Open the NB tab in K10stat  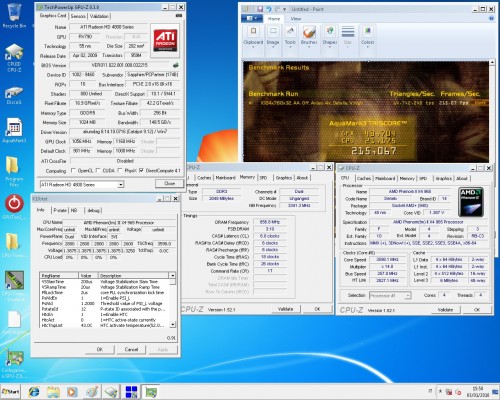coord(74,210)
